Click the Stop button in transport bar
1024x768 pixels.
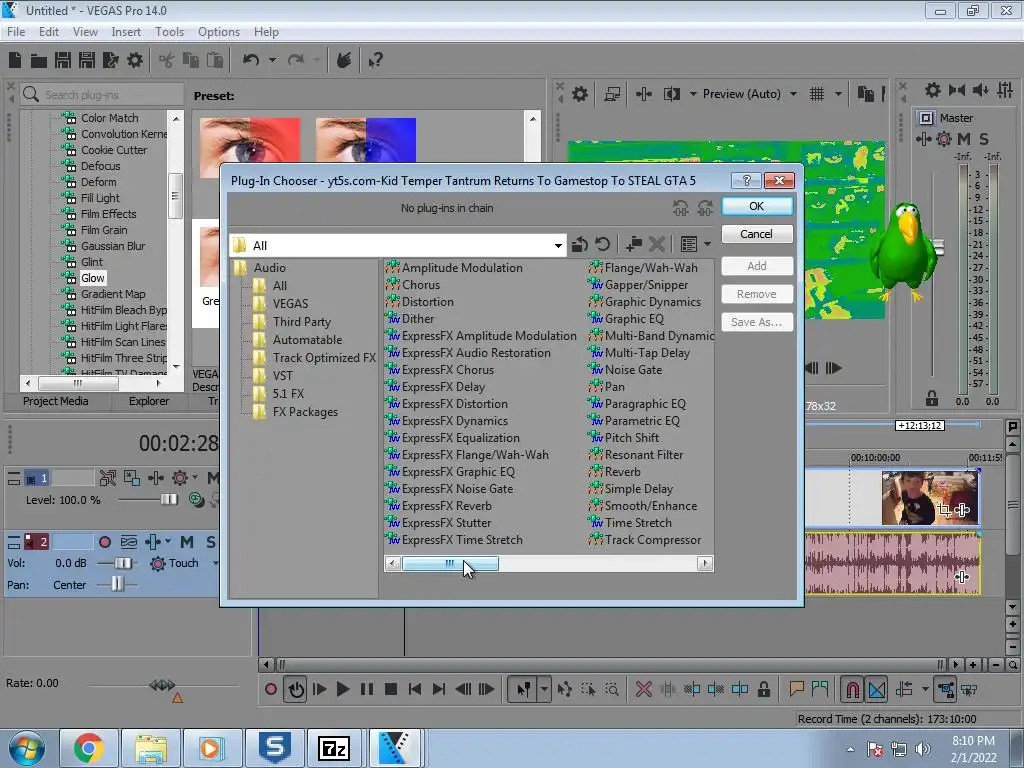391,689
